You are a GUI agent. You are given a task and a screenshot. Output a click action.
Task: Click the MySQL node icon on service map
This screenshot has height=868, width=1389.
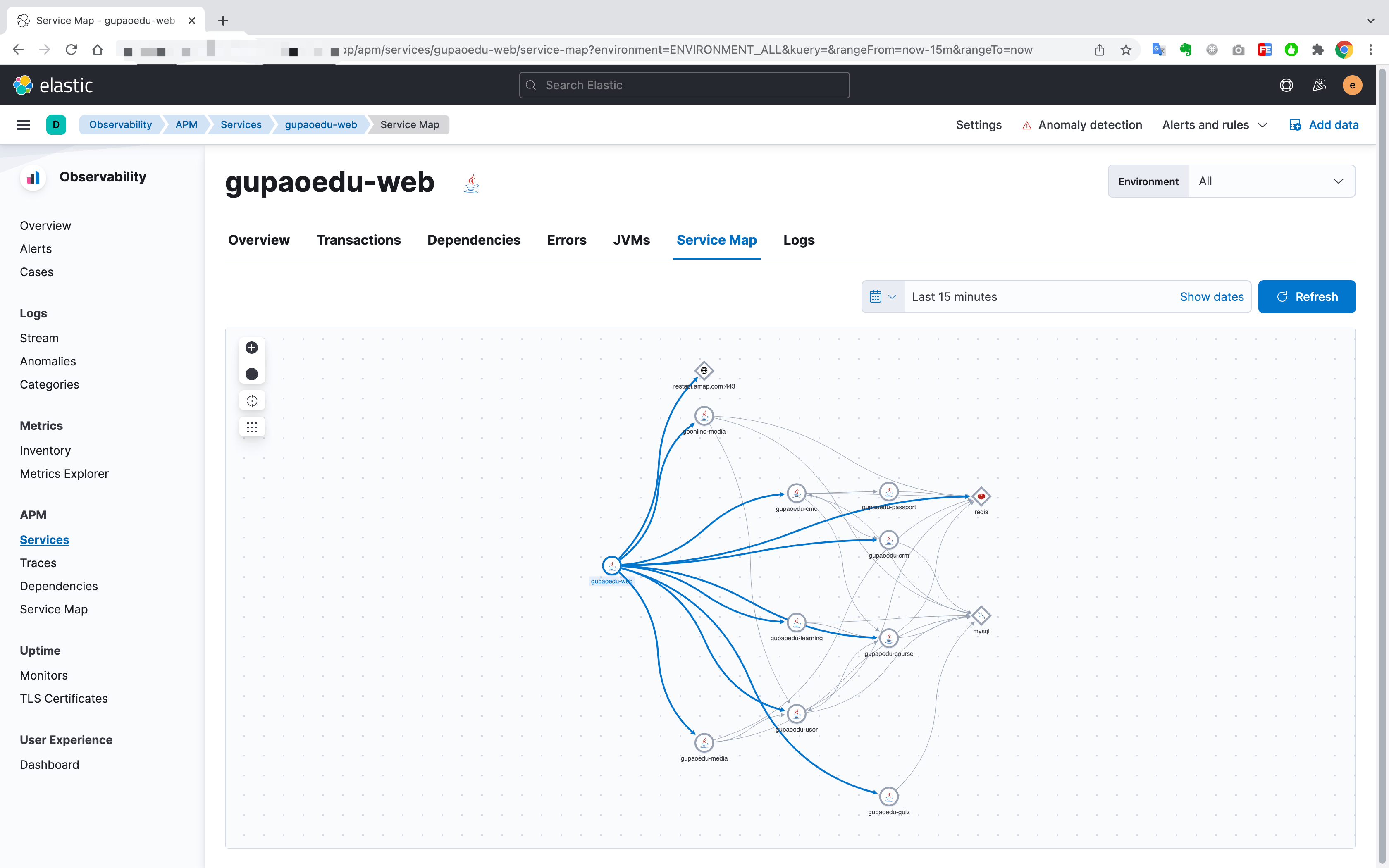pos(981,616)
